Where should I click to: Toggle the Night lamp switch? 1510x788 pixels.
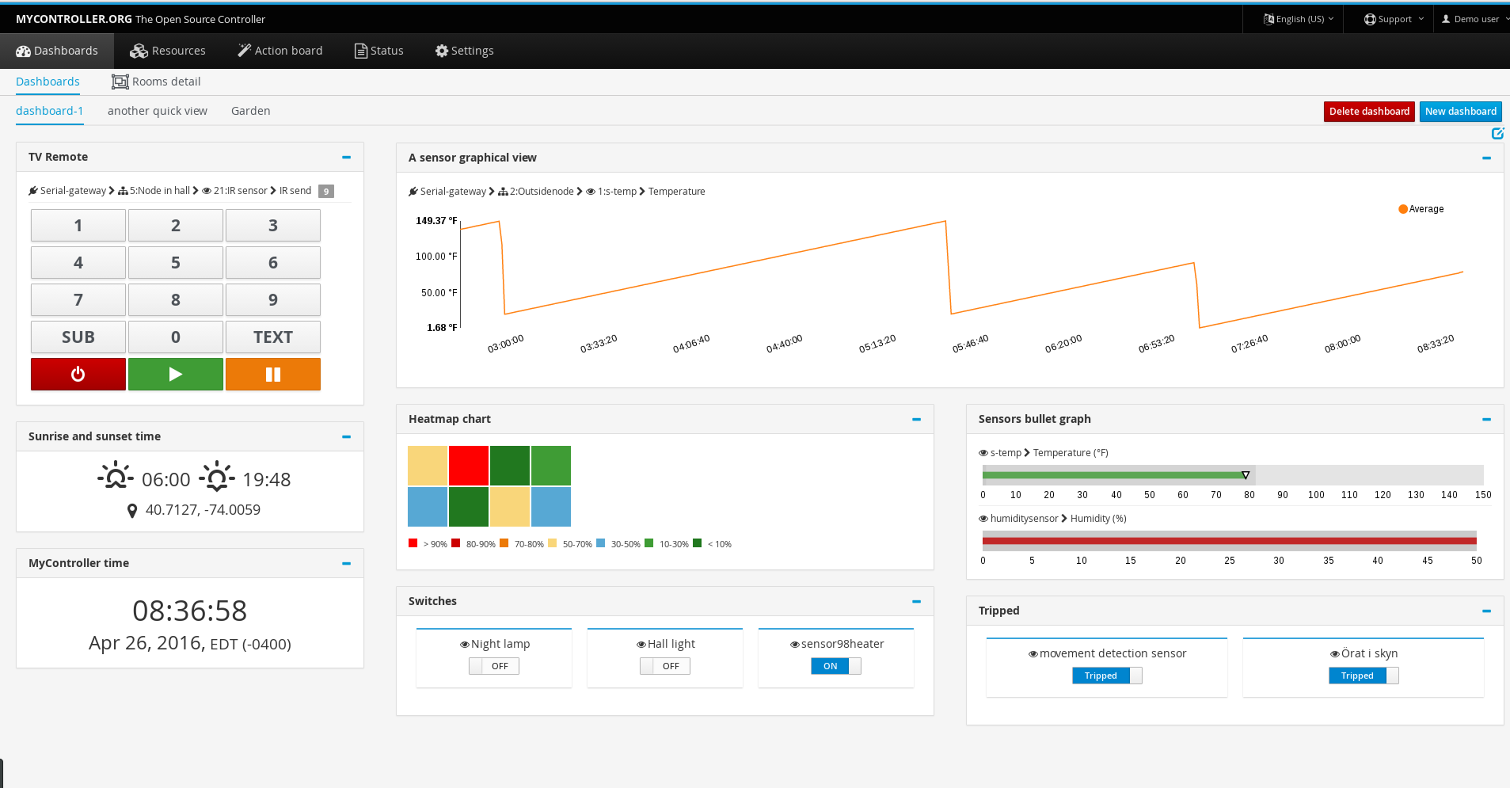[x=494, y=666]
